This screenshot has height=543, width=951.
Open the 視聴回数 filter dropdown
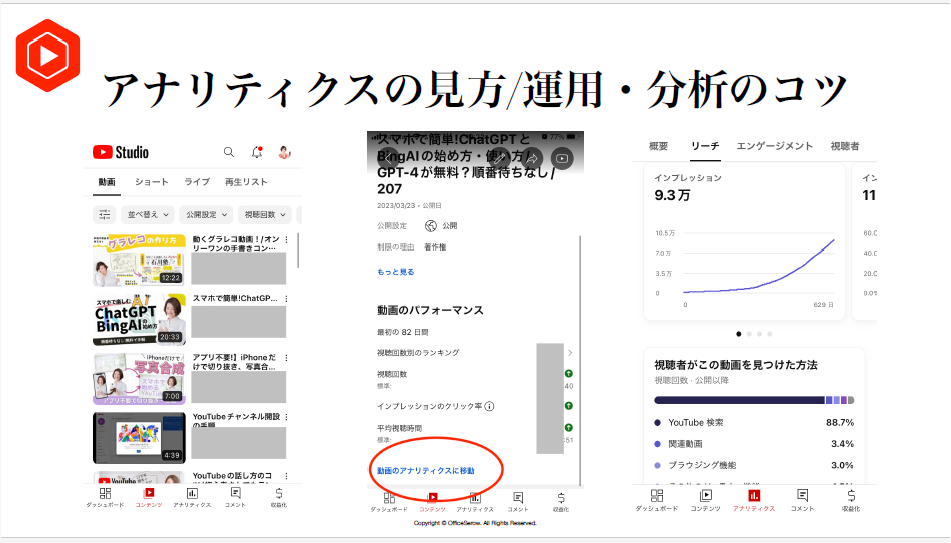tap(264, 214)
